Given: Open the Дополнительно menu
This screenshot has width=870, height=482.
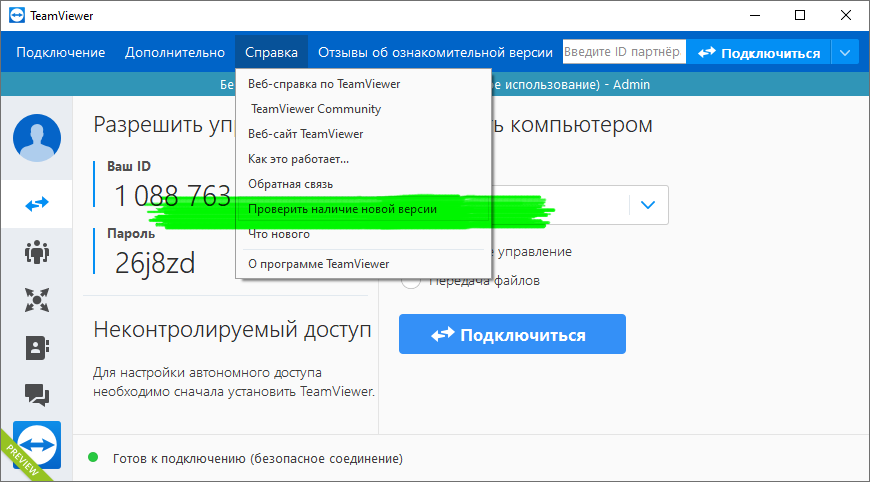Looking at the screenshot, I should tap(175, 52).
